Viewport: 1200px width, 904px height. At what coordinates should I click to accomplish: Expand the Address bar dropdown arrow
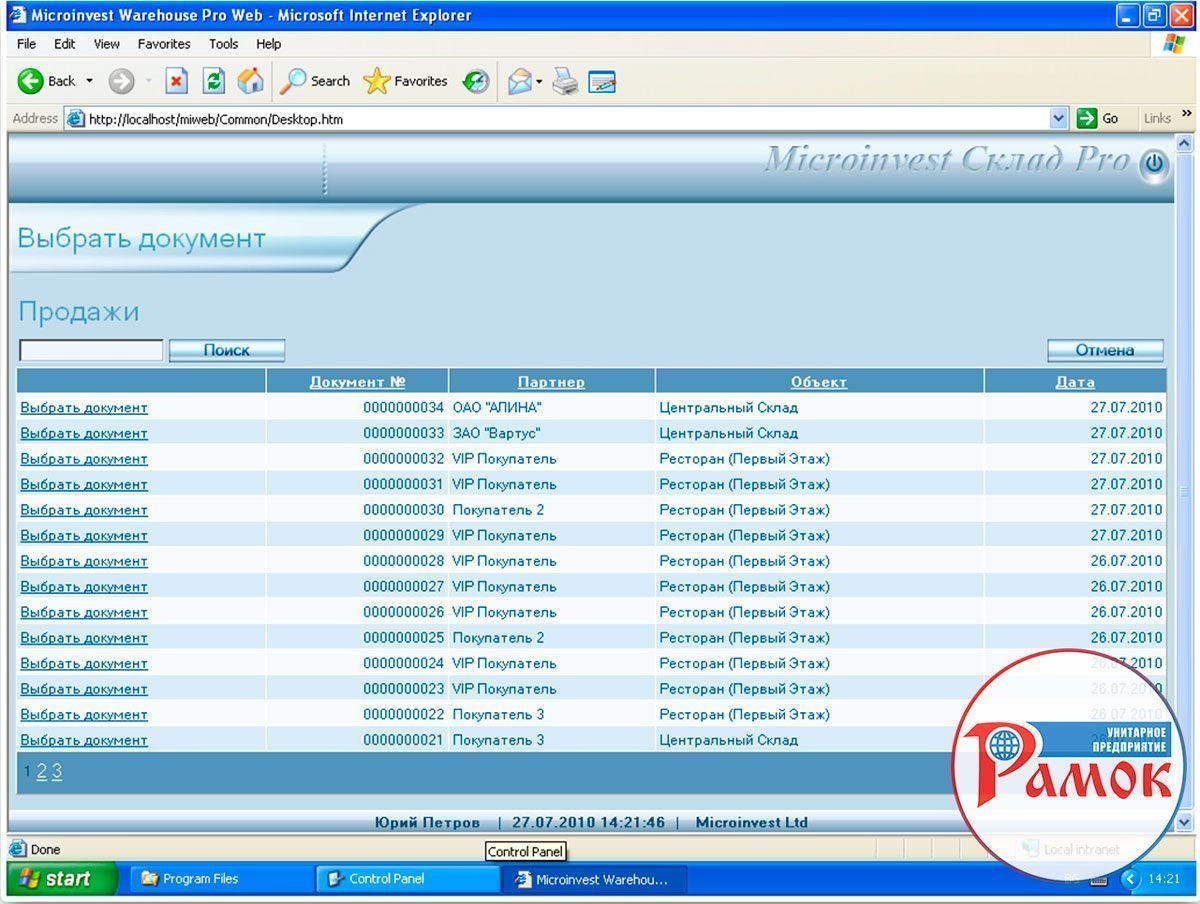1059,119
